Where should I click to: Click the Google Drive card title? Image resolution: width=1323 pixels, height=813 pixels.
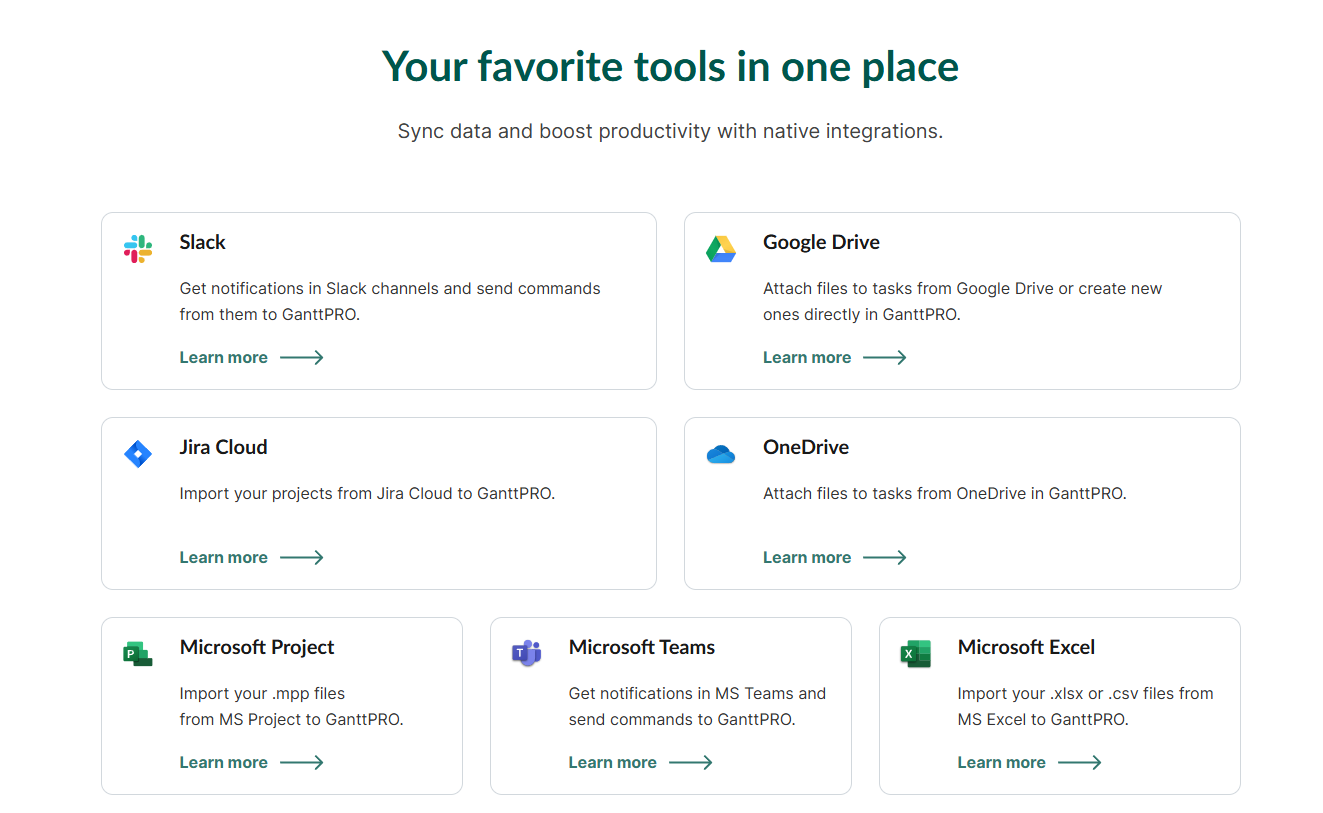[x=822, y=242]
